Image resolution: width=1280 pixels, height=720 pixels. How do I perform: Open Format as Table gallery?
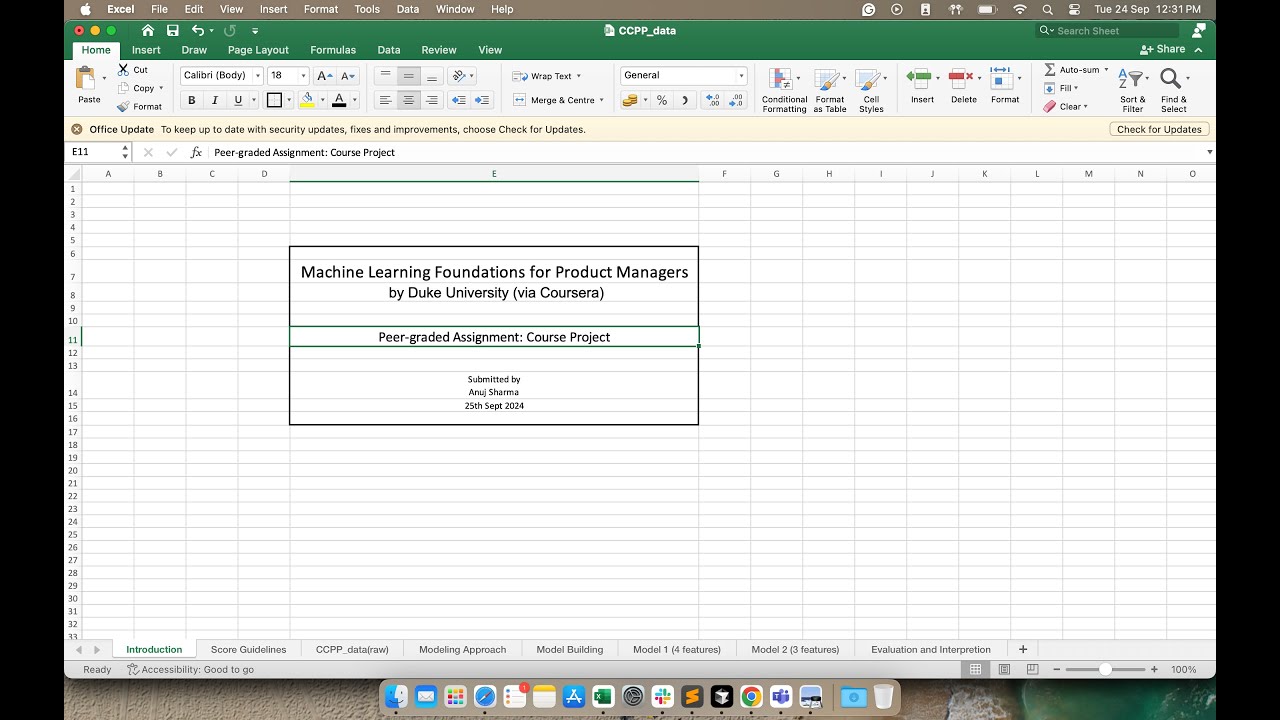click(830, 90)
